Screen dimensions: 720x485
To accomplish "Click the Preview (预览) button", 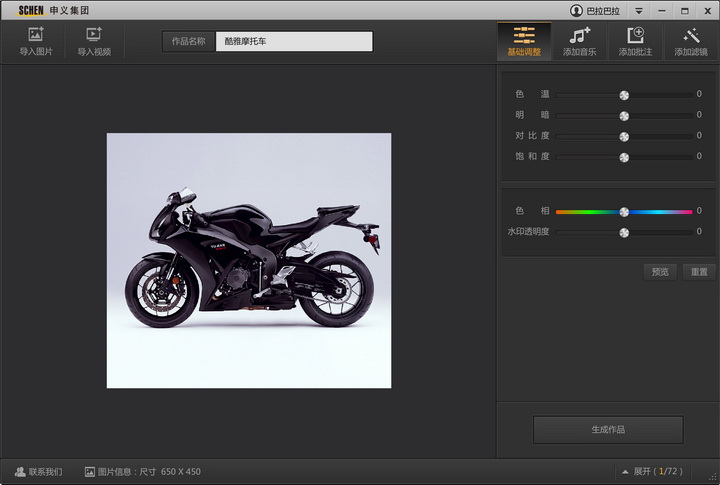I will [x=660, y=272].
